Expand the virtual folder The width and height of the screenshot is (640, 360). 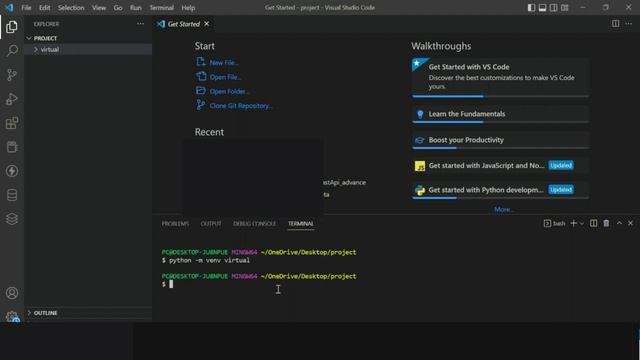point(88,49)
